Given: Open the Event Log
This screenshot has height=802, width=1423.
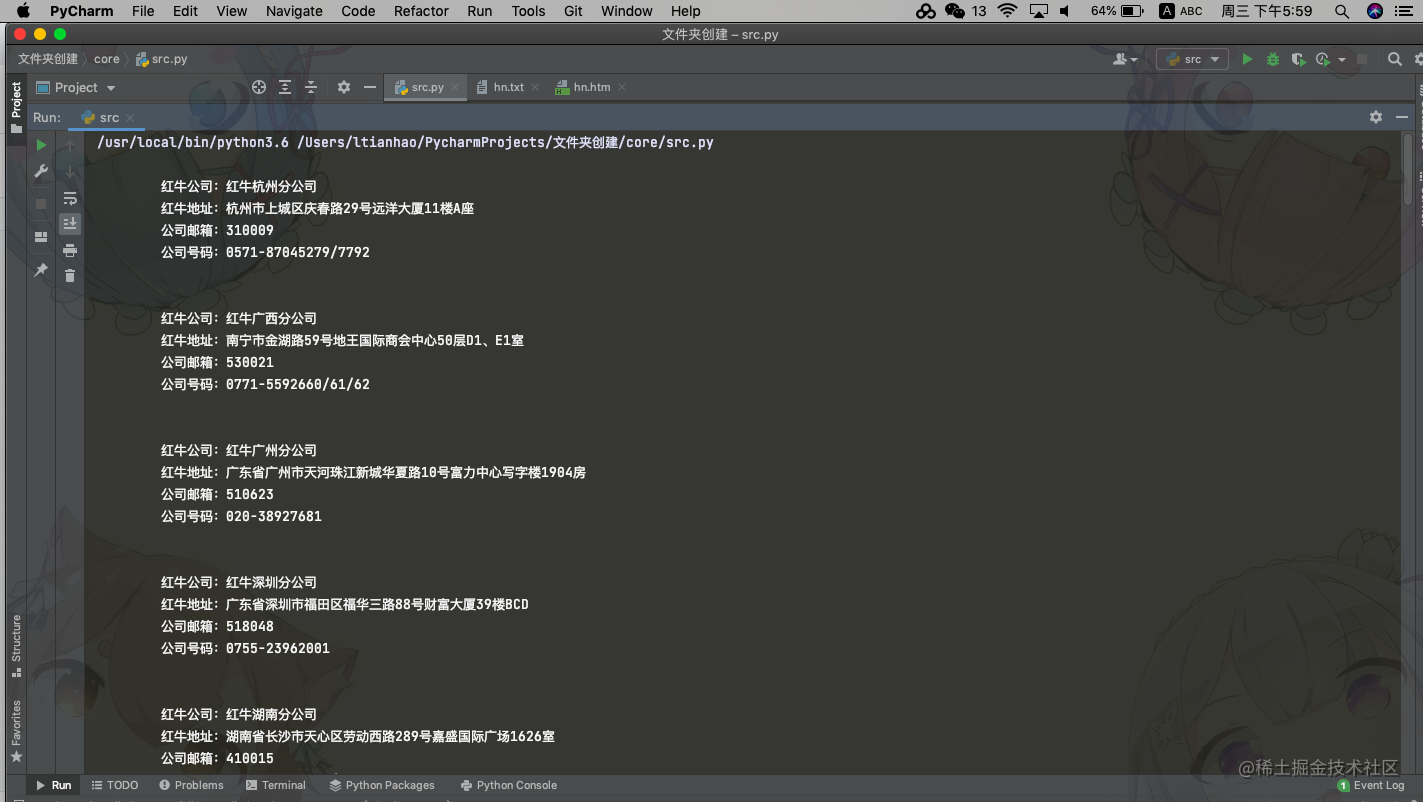Looking at the screenshot, I should coord(1371,785).
